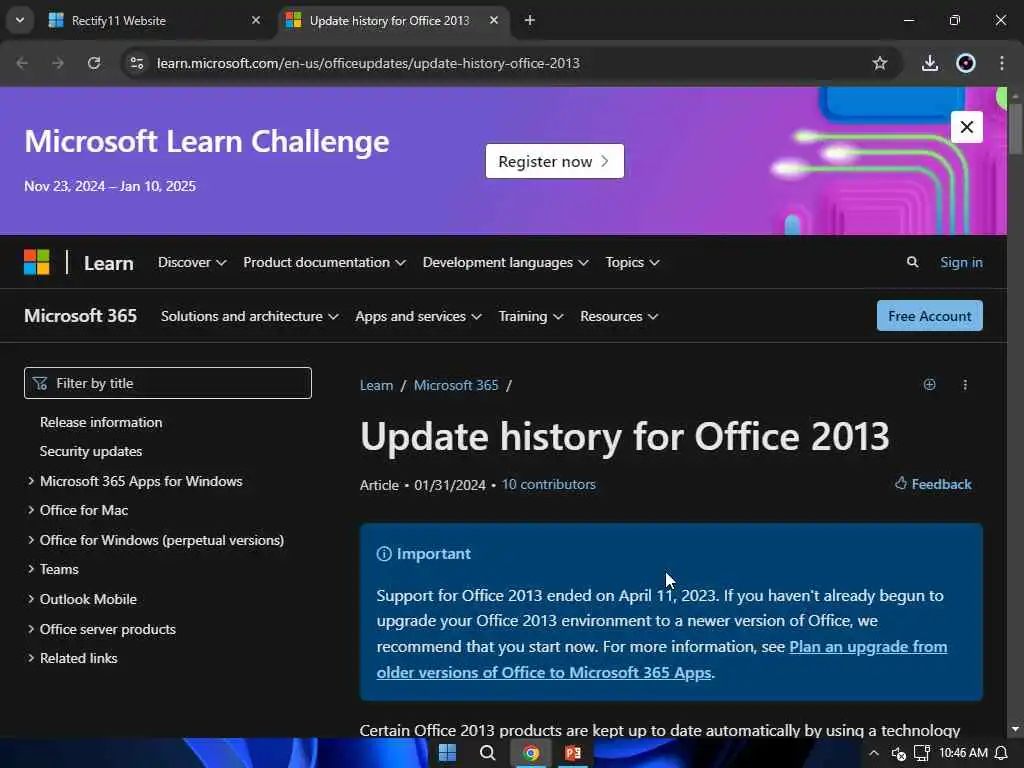Image resolution: width=1024 pixels, height=768 pixels.
Task: Click the Chrome icon on the taskbar
Action: click(x=531, y=753)
